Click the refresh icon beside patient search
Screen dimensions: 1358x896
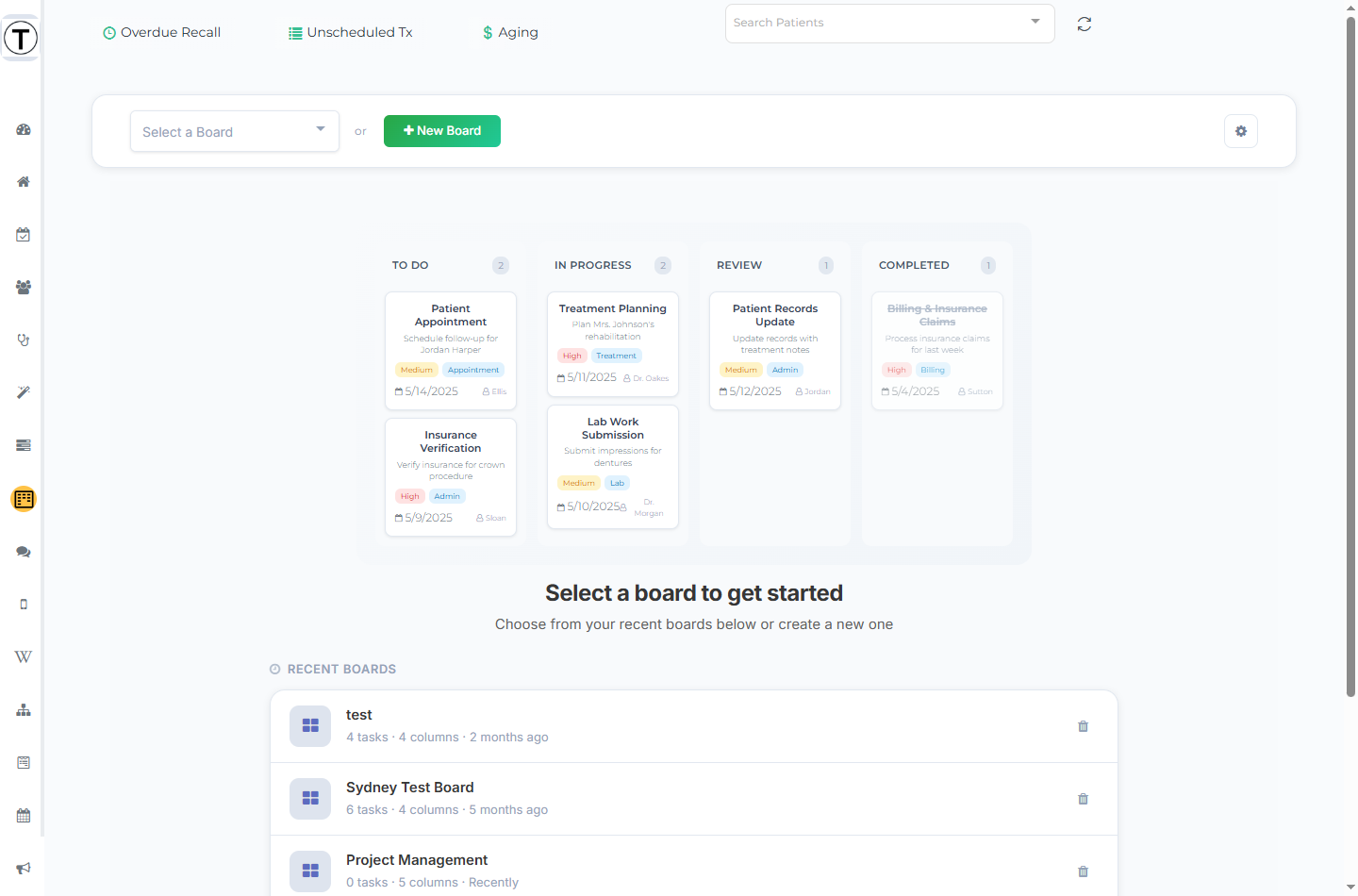pos(1085,24)
